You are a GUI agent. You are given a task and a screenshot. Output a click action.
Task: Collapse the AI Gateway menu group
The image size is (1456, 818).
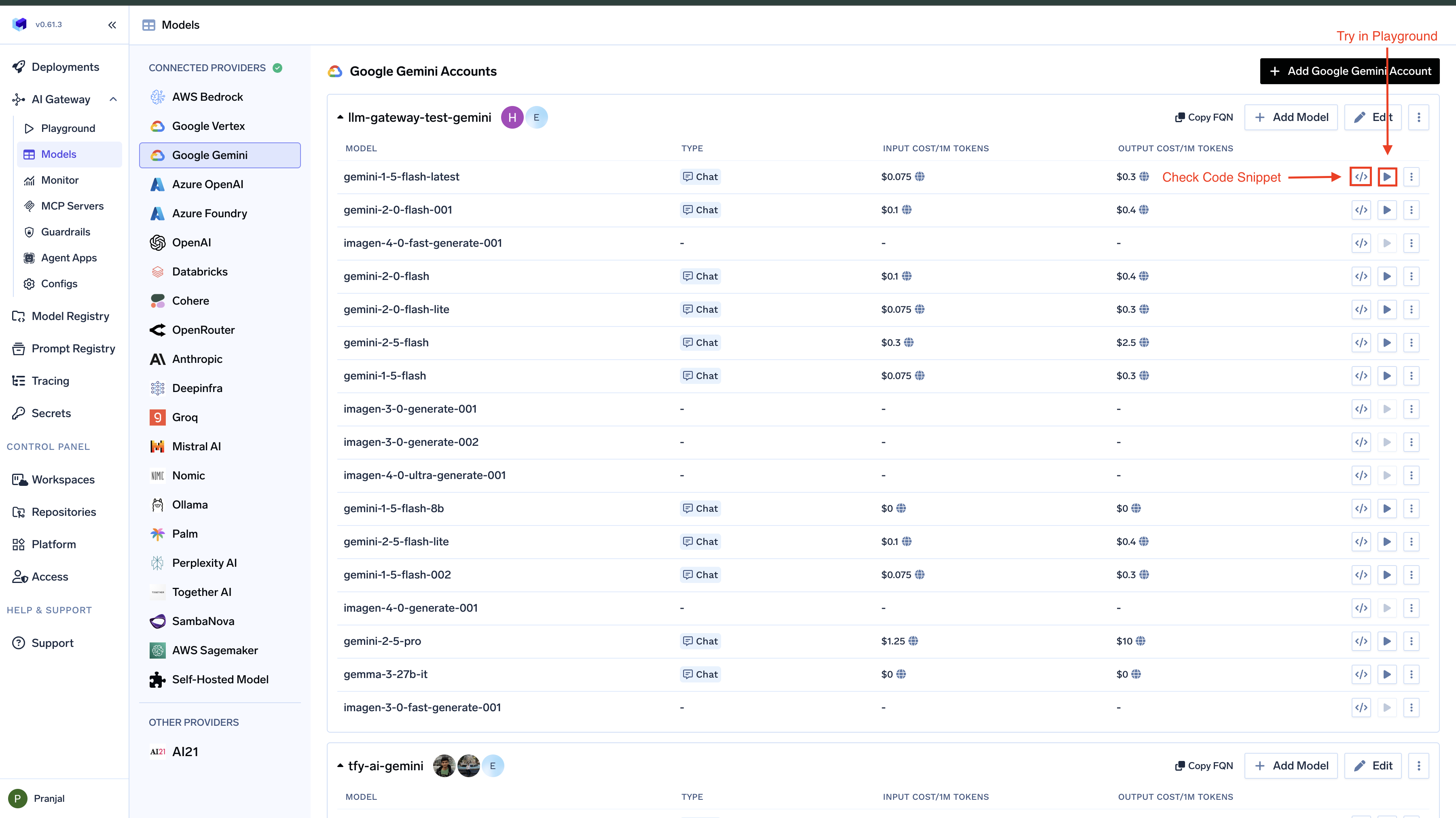click(113, 100)
